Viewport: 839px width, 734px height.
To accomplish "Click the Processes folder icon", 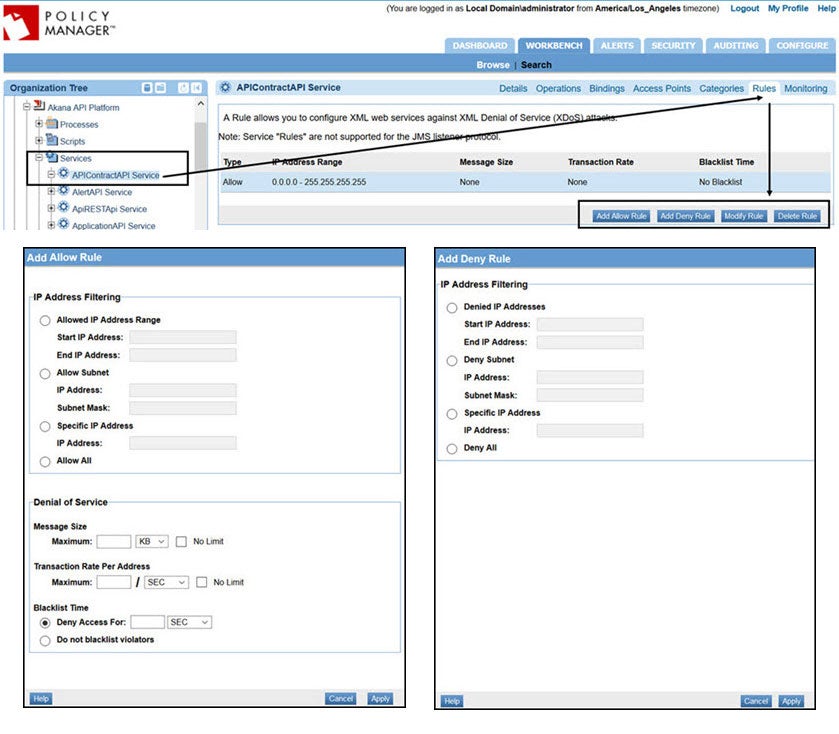I will tap(51, 123).
